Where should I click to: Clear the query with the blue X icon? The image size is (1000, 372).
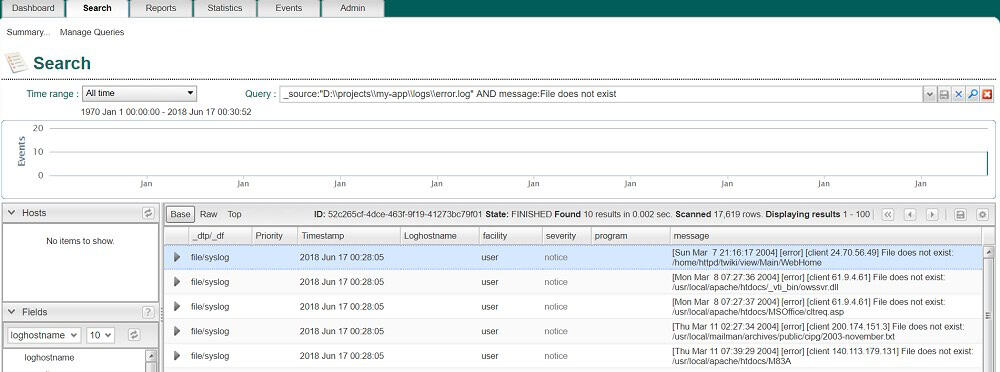(959, 94)
